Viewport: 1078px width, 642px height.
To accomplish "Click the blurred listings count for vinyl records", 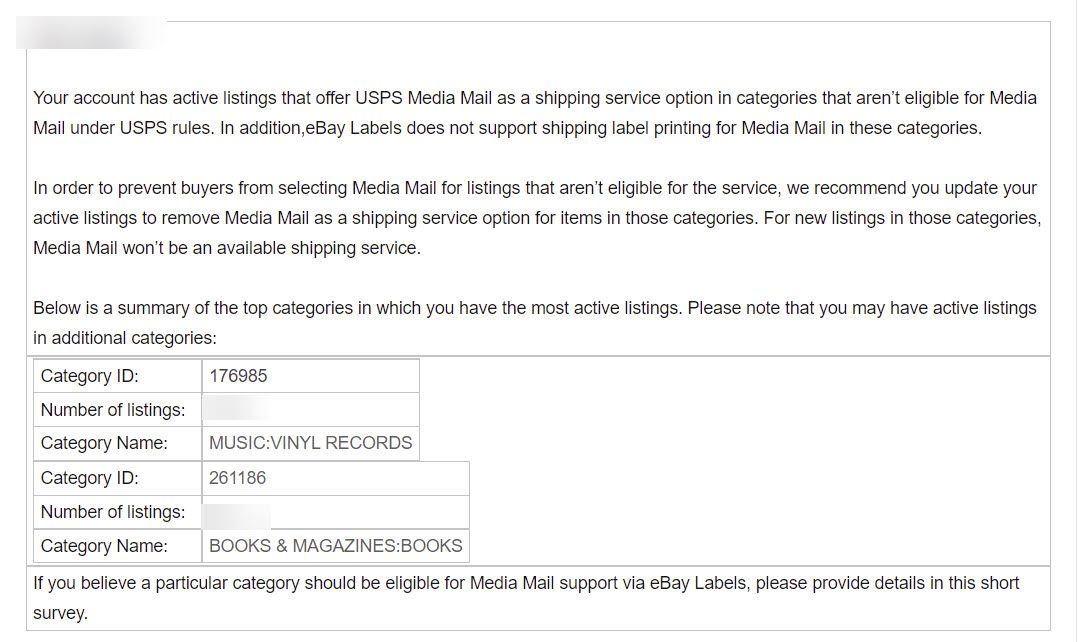I will pos(236,410).
